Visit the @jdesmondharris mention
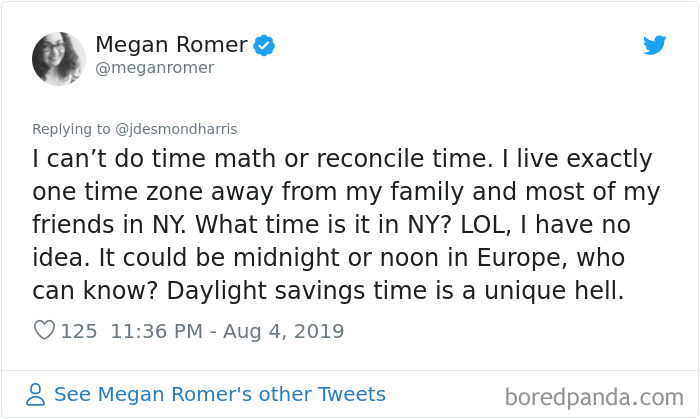Screen dimensions: 700x419 pyautogui.click(x=175, y=129)
